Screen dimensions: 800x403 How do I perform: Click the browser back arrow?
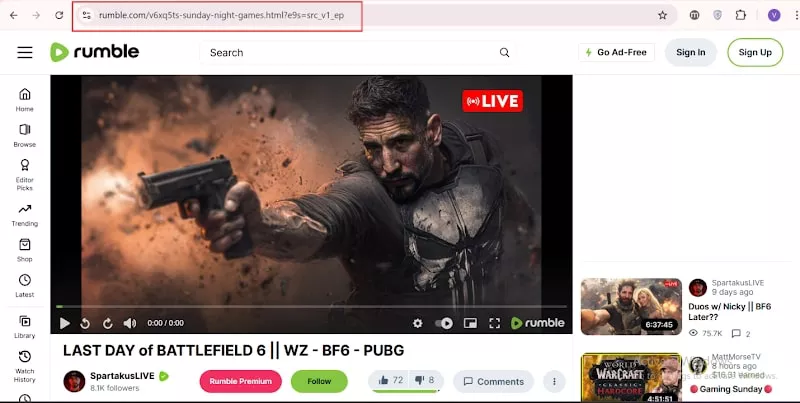click(14, 15)
